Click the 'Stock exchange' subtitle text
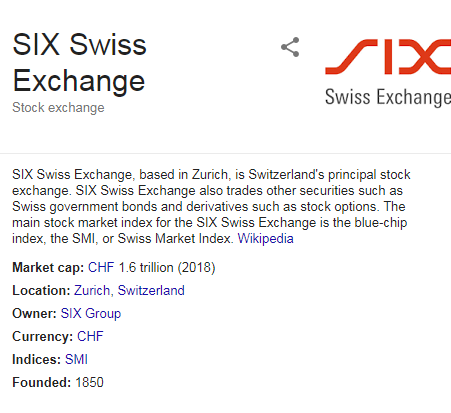Viewport: 451px width, 413px height. (x=58, y=108)
